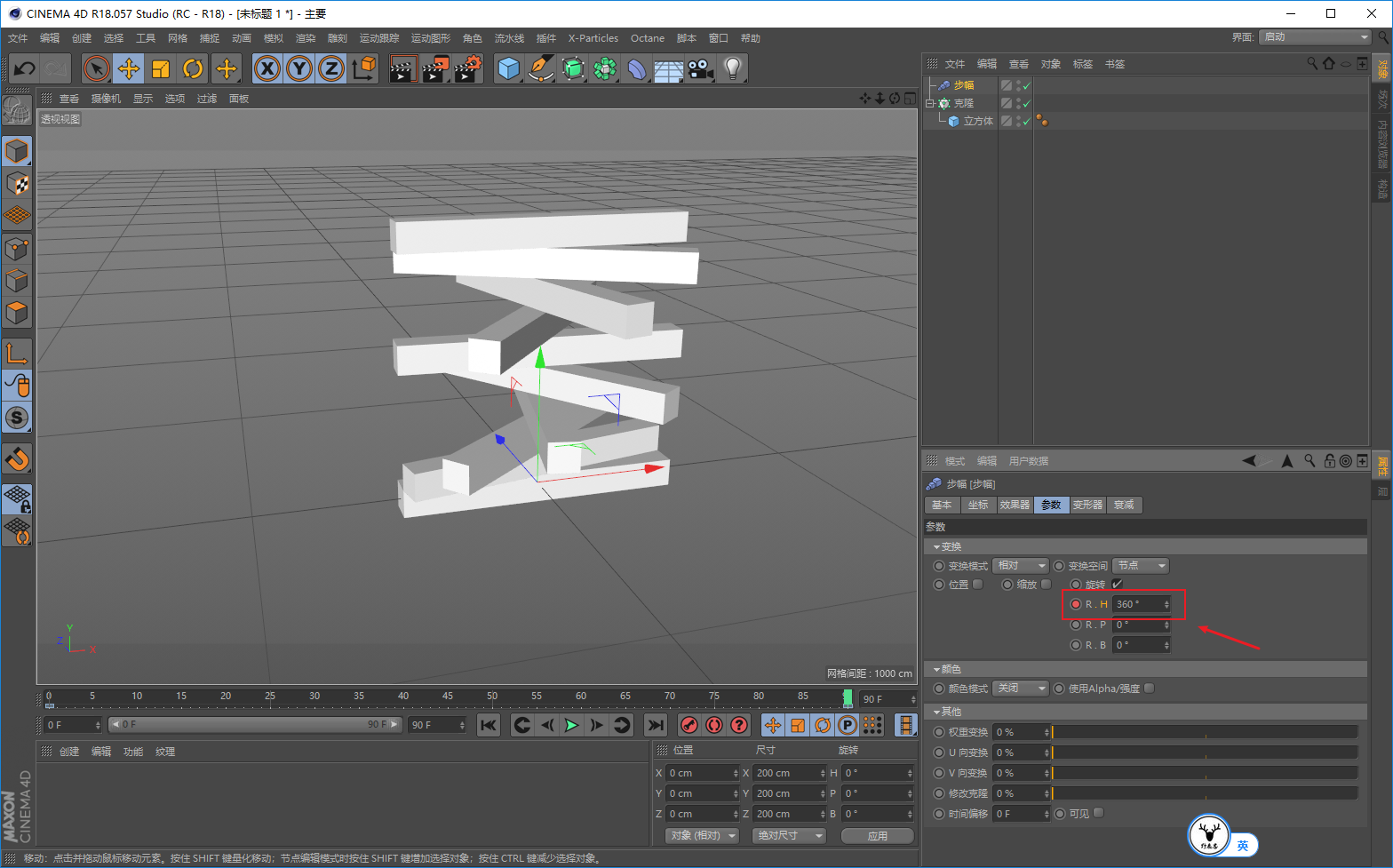Uncheck the Rotation checkbox (旋转)

(x=1117, y=584)
